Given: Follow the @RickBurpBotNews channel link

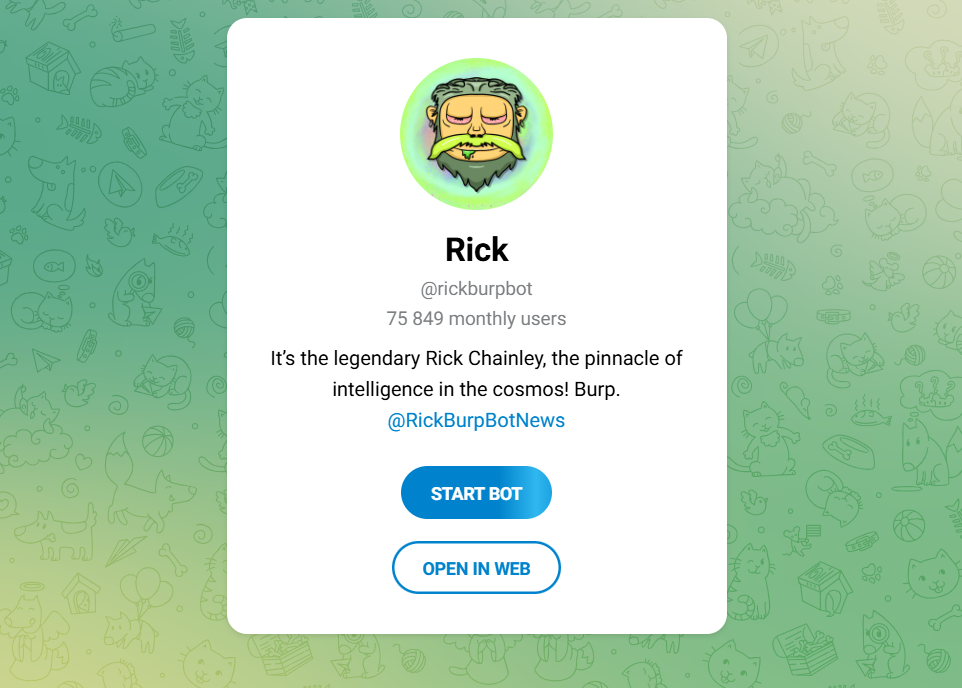Looking at the screenshot, I should click(476, 420).
